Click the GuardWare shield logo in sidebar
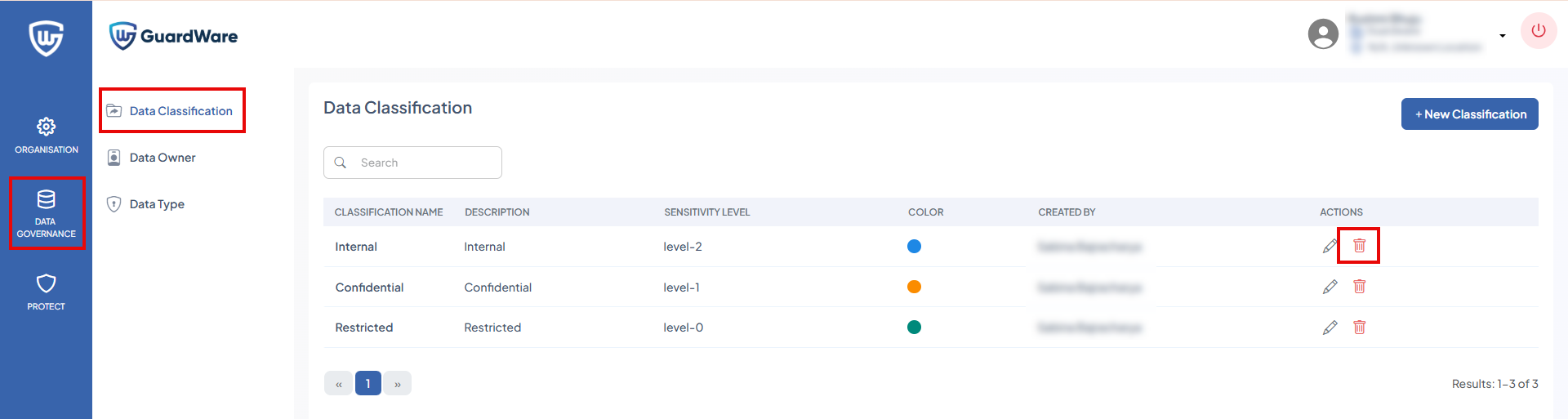Screen dimensions: 1568x419 (x=46, y=38)
